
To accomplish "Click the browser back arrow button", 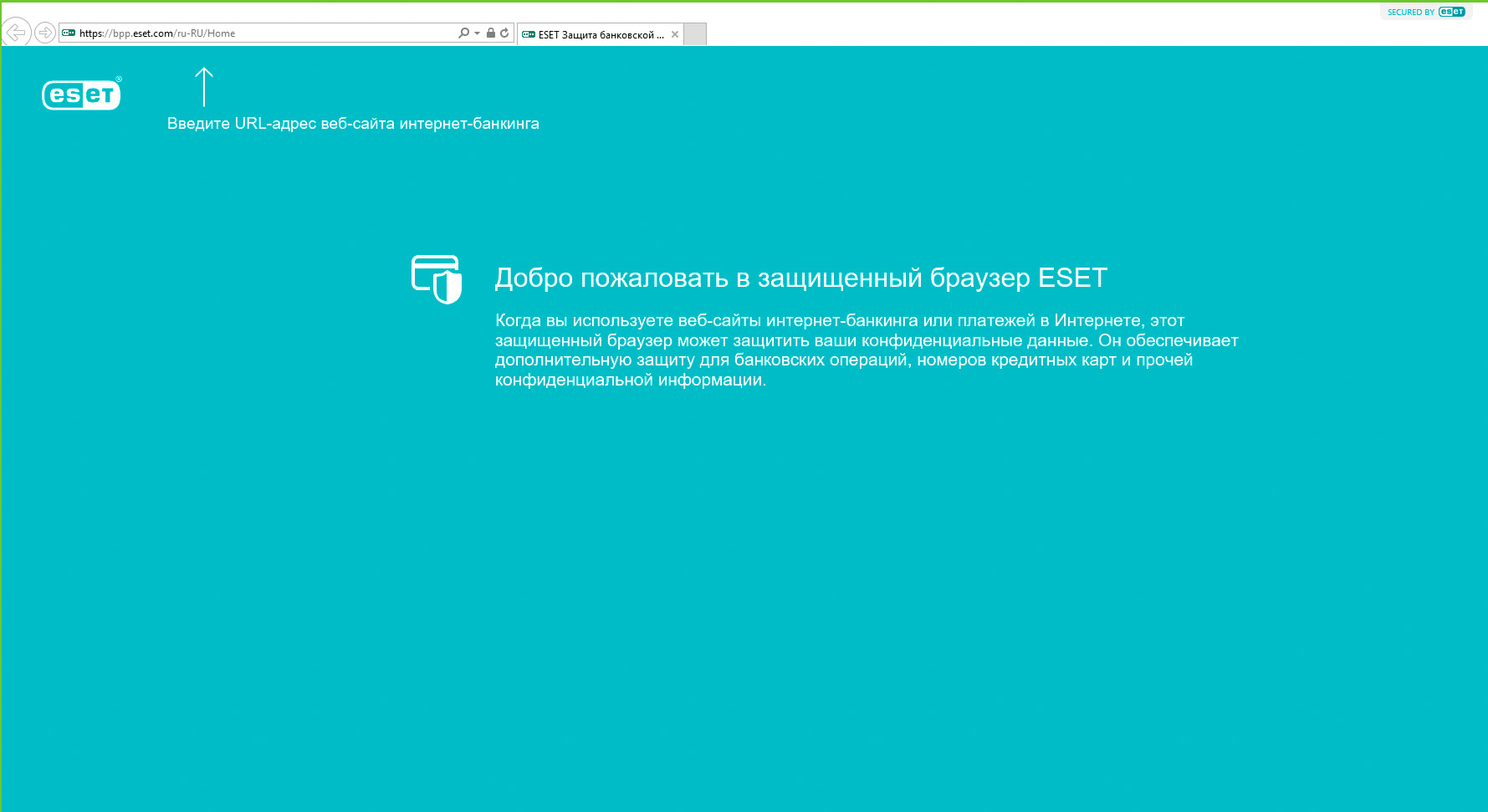I will point(16,33).
